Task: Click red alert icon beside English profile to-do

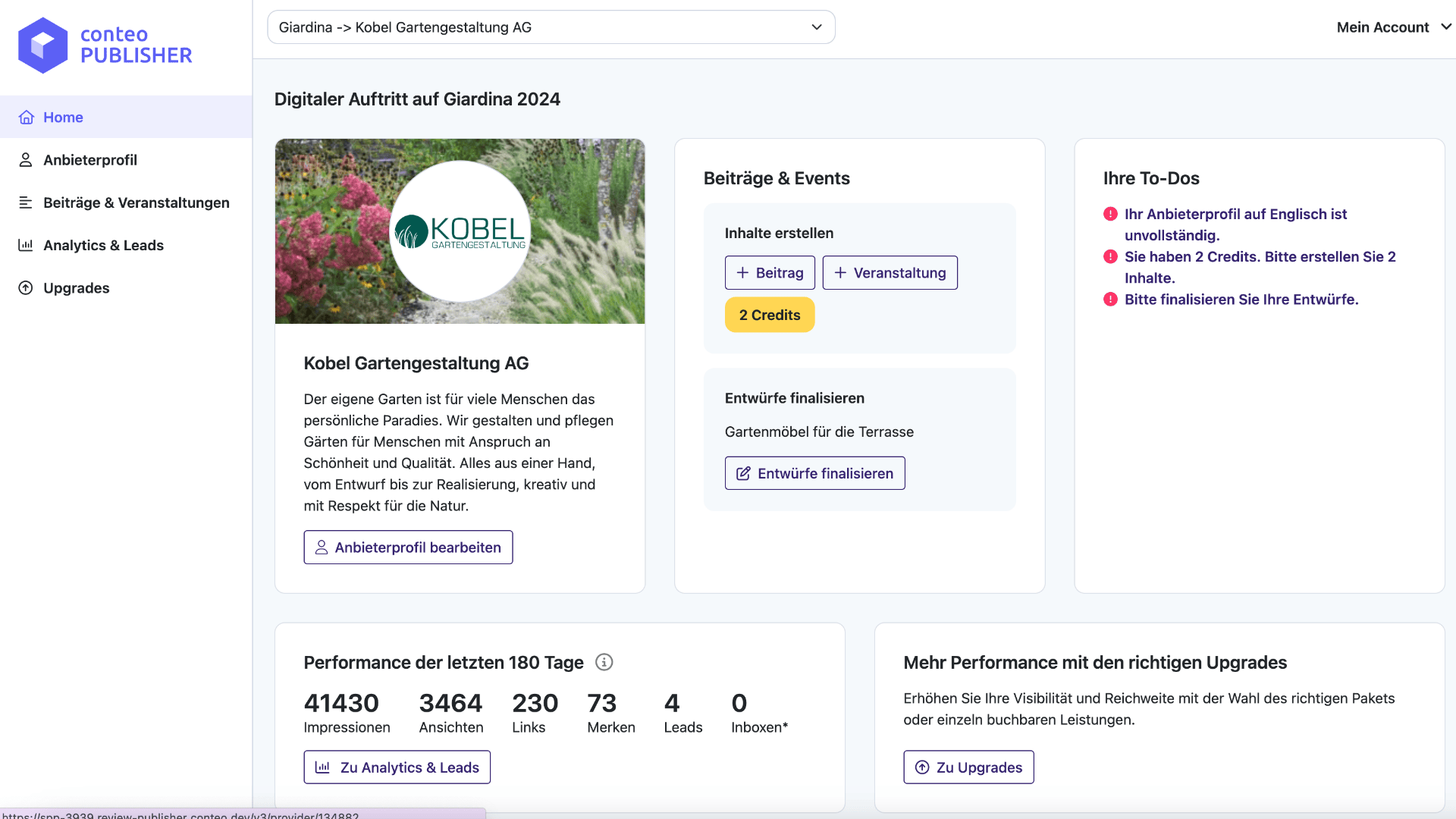Action: click(x=1110, y=214)
